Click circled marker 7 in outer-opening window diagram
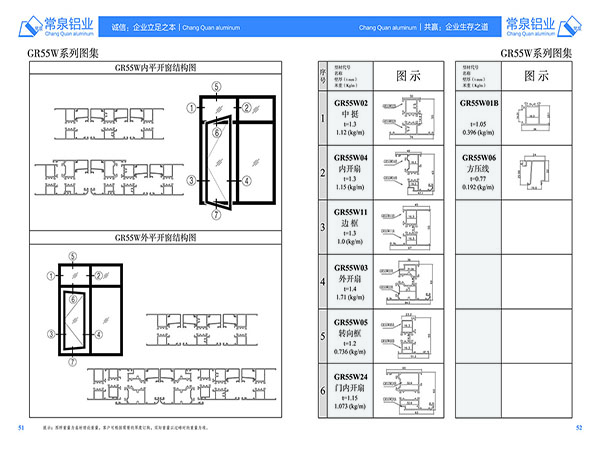 pos(72,362)
